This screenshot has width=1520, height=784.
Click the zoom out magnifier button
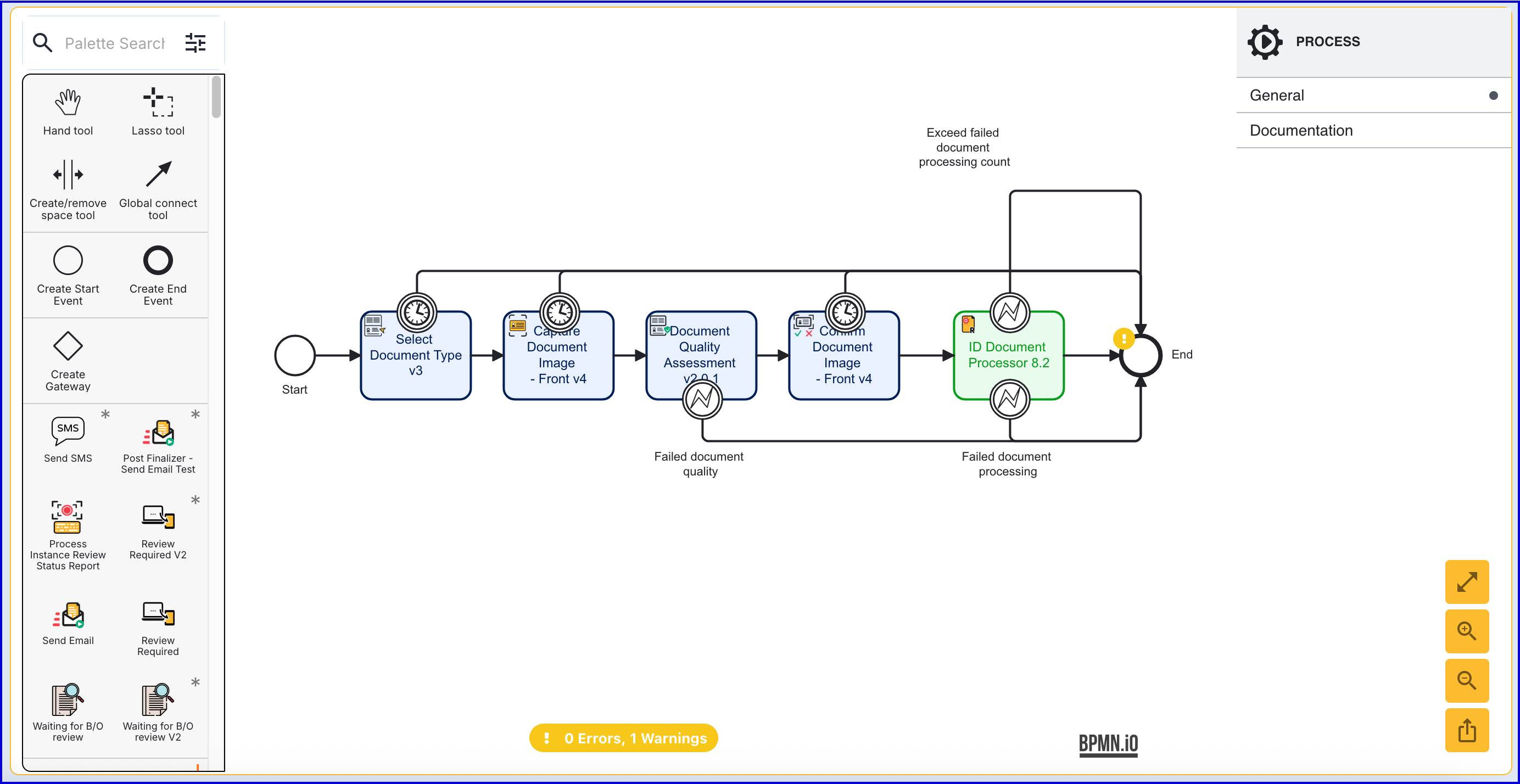1466,681
